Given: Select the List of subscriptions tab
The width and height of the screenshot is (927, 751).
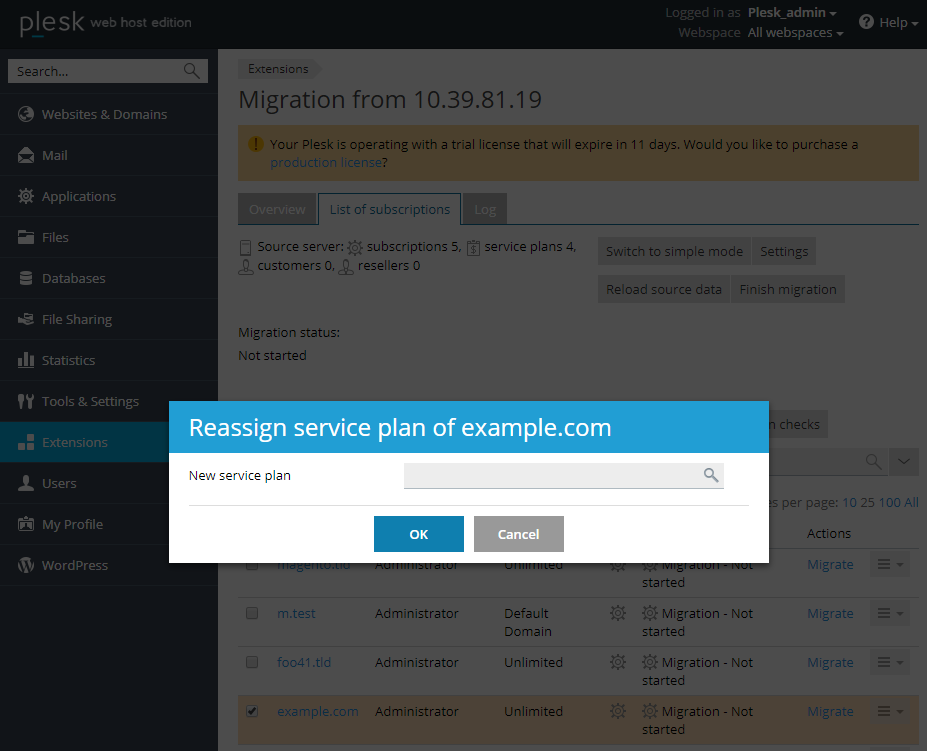Looking at the screenshot, I should click(390, 209).
